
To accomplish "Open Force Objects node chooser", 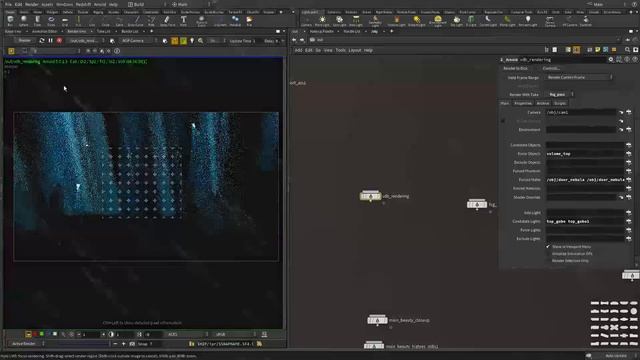I will pos(629,154).
